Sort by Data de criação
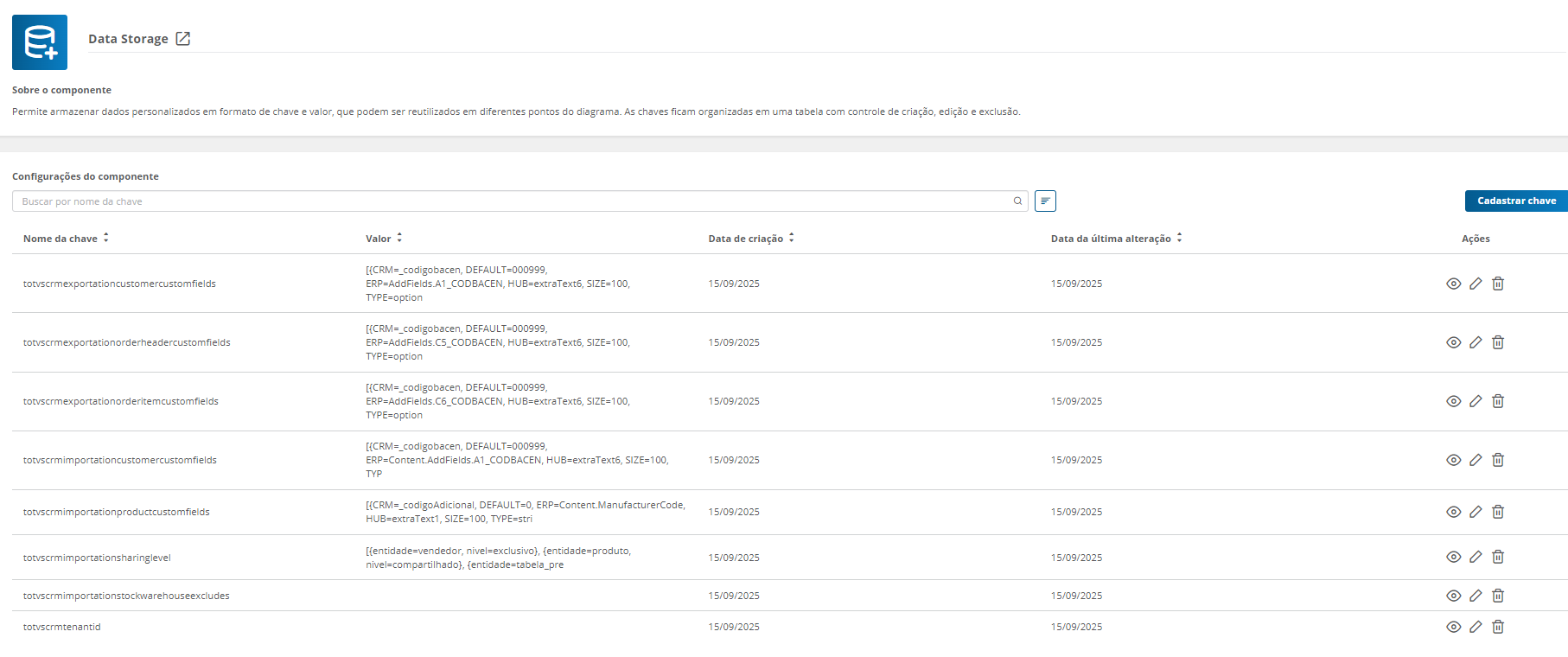The width and height of the screenshot is (1568, 657). [791, 238]
